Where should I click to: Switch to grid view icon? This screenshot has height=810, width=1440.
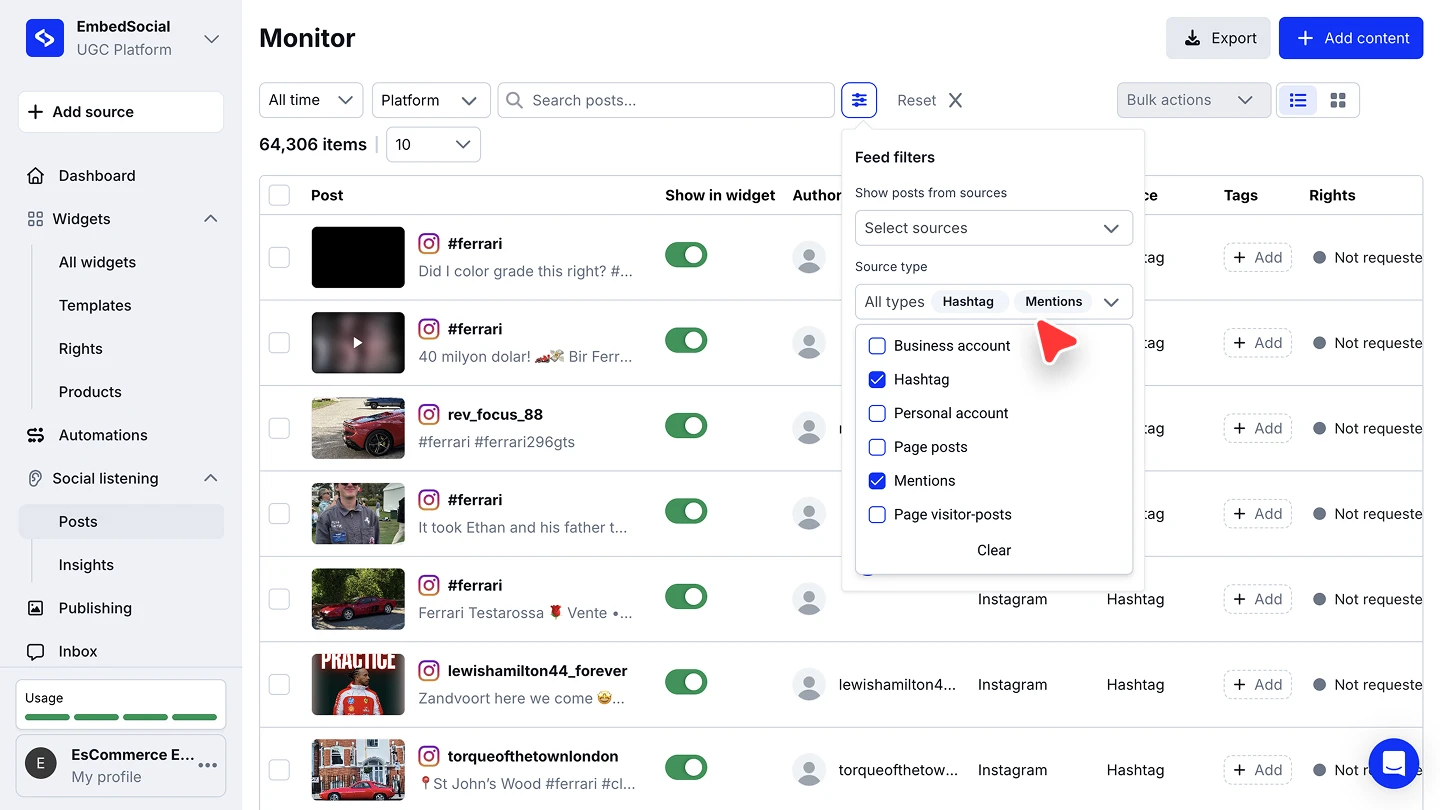pos(1338,100)
